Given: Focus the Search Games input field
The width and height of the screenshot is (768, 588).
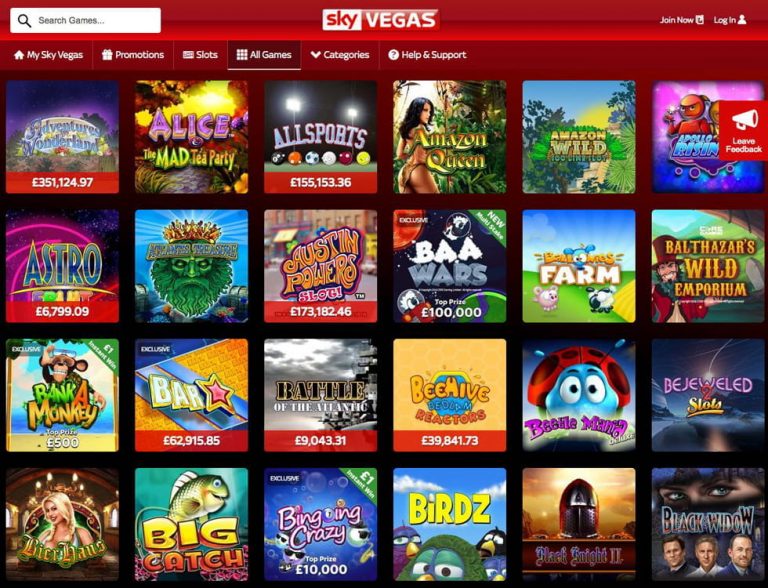Looking at the screenshot, I should (85, 21).
